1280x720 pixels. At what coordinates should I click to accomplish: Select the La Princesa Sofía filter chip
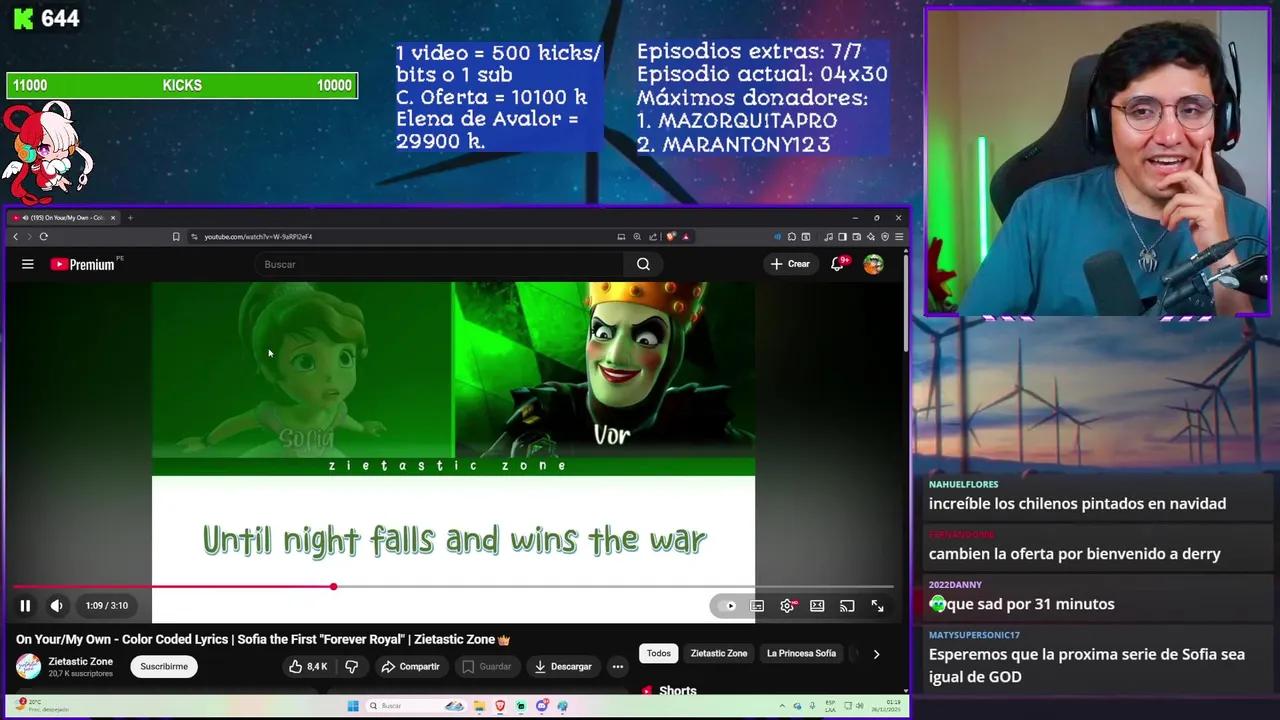[x=801, y=653]
